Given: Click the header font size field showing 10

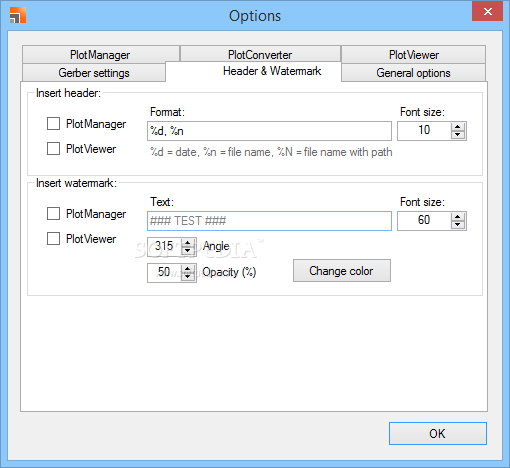Looking at the screenshot, I should pyautogui.click(x=424, y=131).
